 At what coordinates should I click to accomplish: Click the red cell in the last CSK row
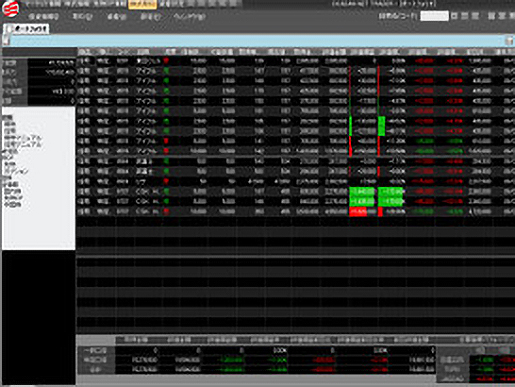[x=358, y=211]
